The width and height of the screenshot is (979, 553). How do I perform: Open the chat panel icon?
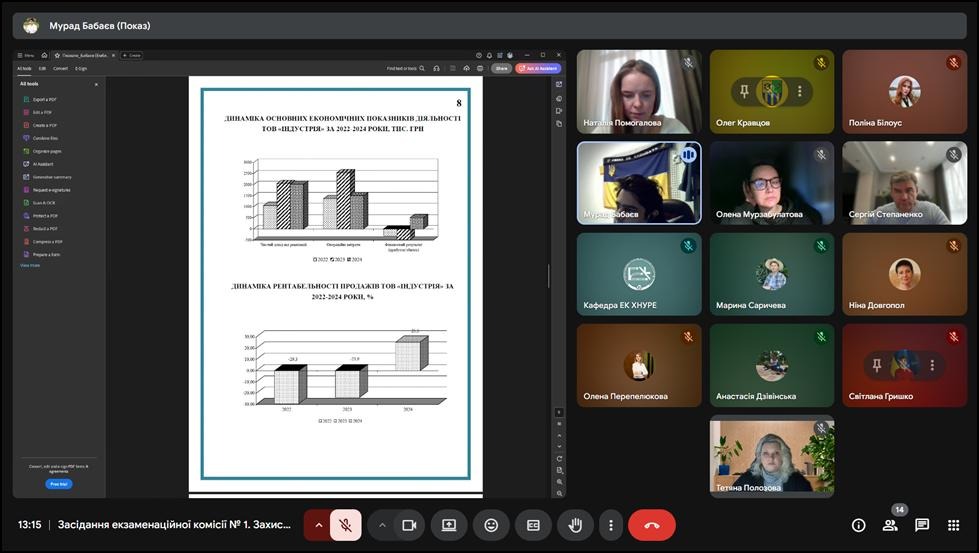tap(922, 525)
